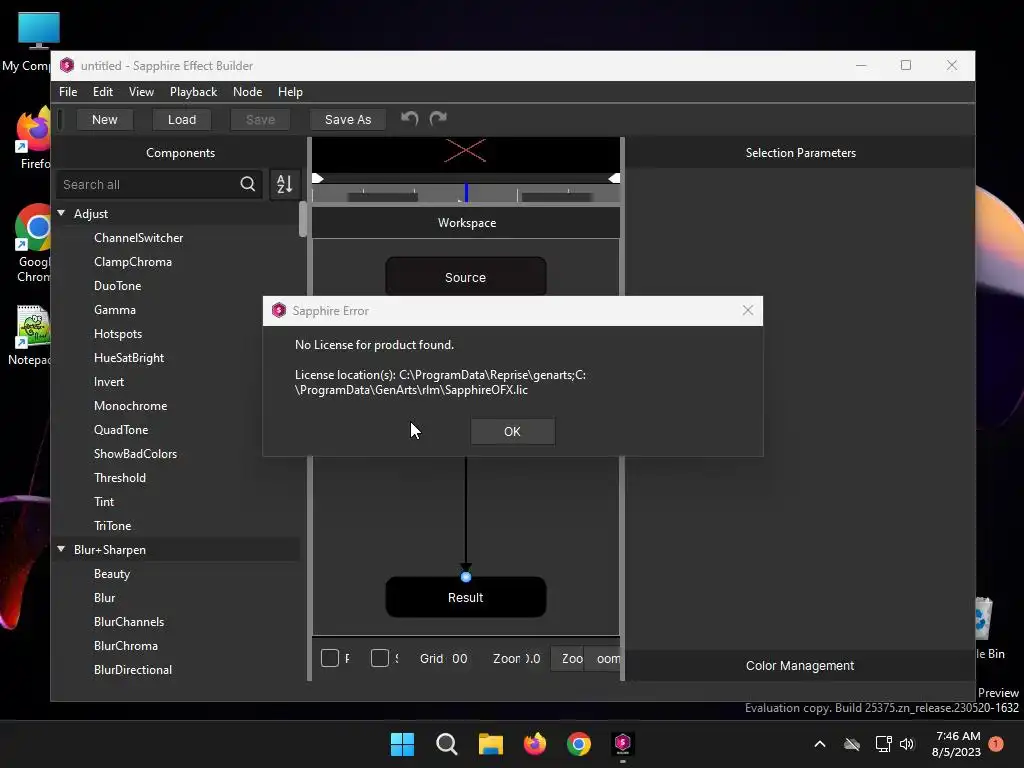Select Monochrome component
The image size is (1024, 768).
(x=131, y=406)
